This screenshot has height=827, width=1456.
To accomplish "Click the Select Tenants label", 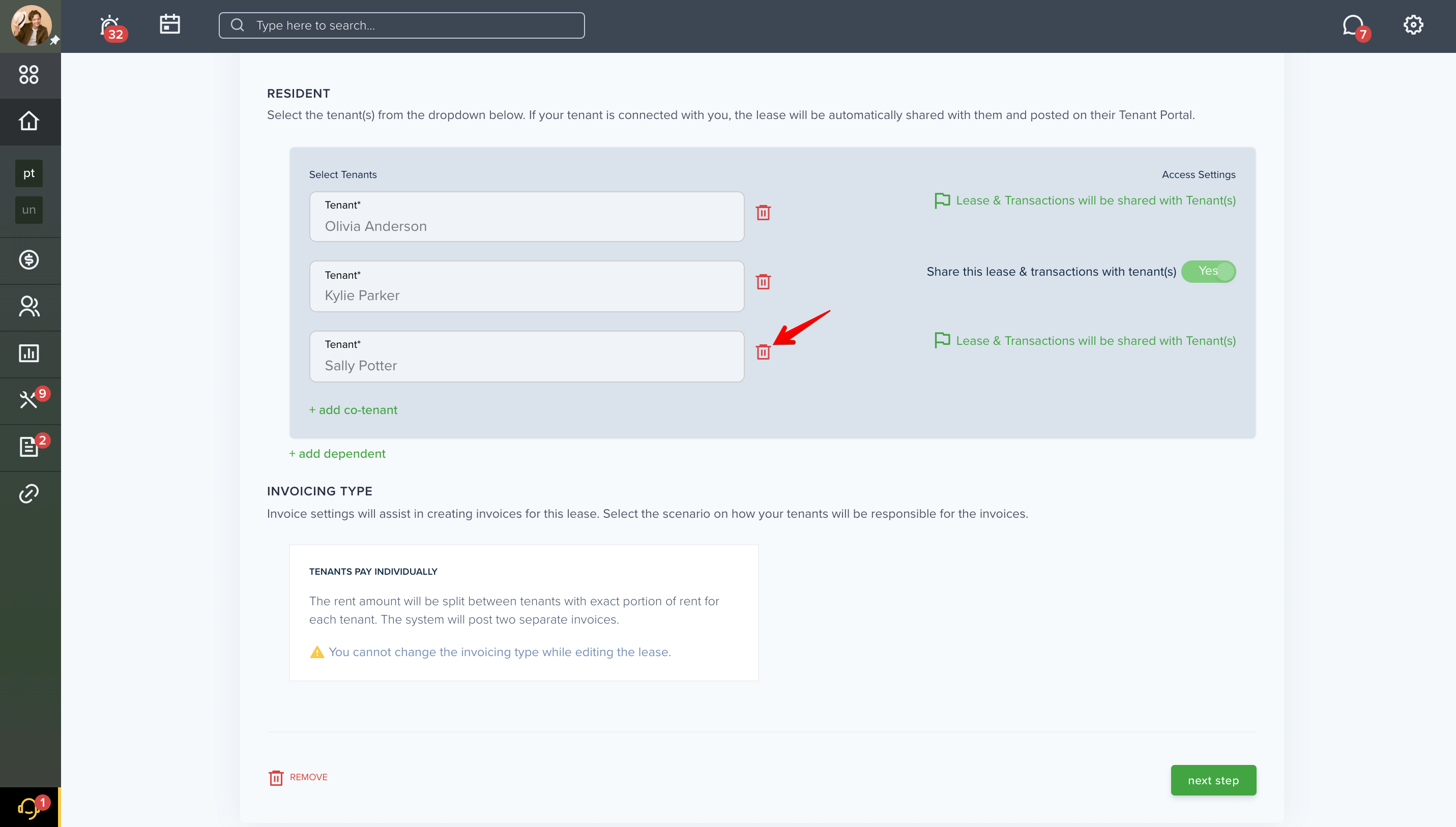I will pyautogui.click(x=342, y=174).
